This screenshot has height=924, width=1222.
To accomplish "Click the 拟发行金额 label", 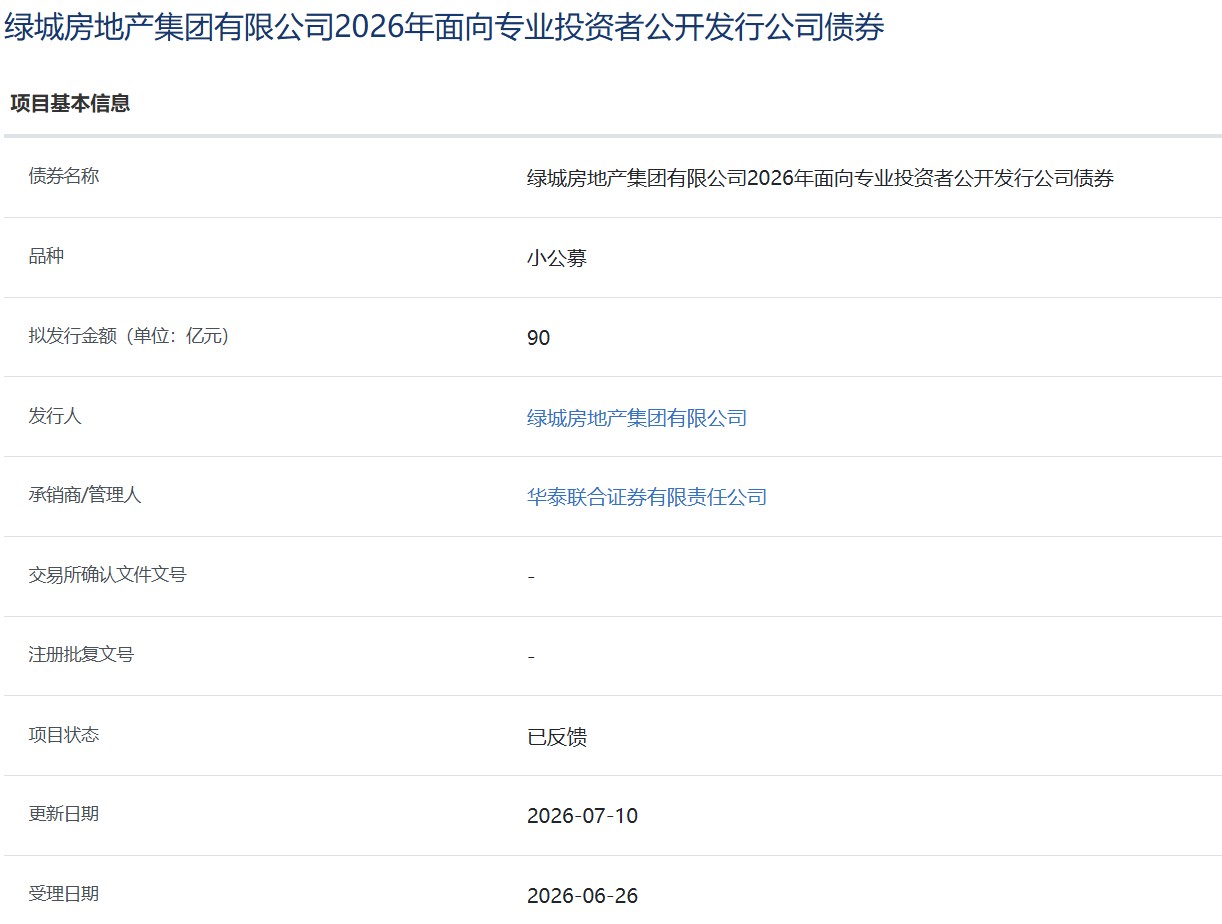I will coord(129,336).
